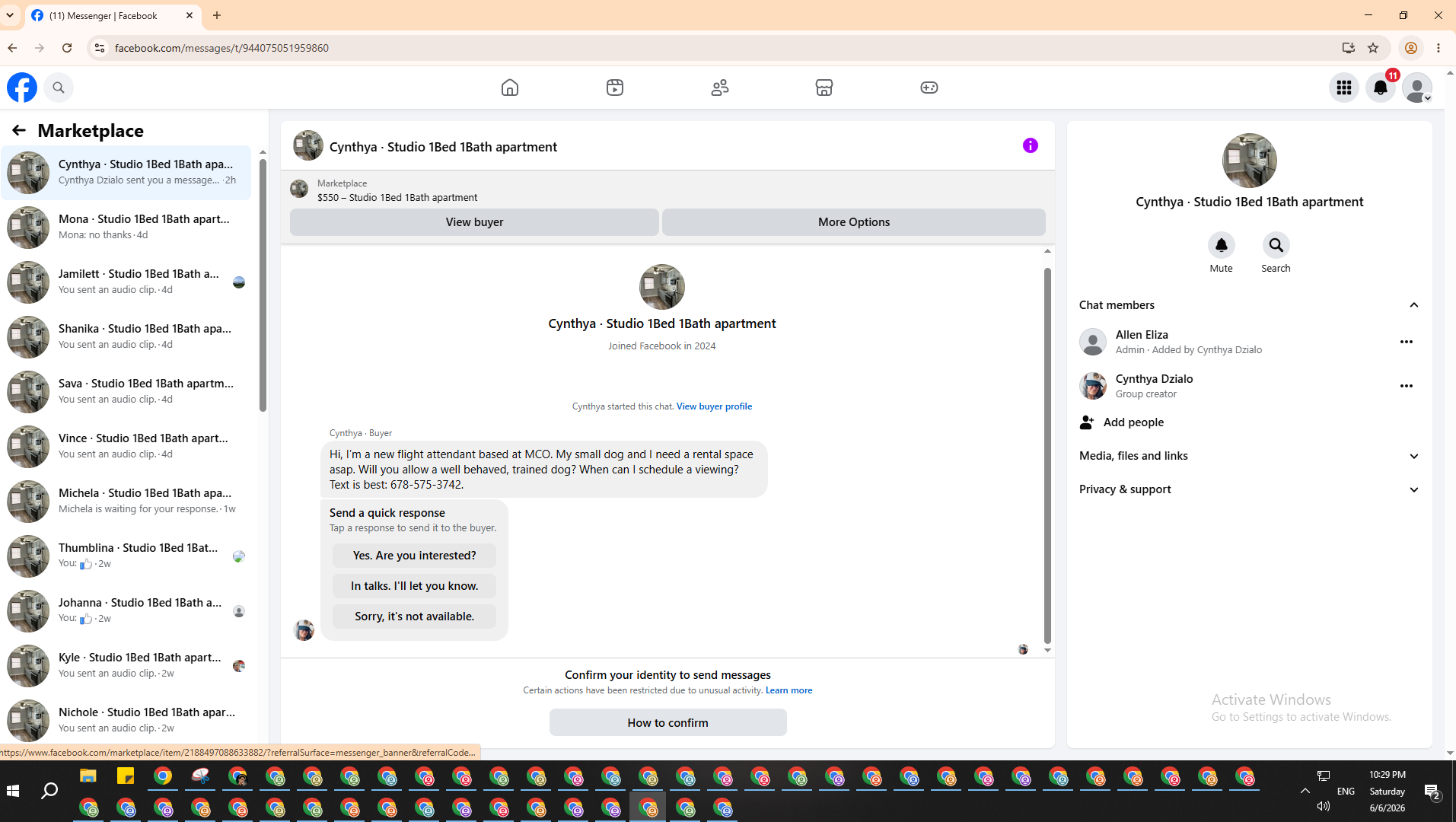This screenshot has width=1456, height=822.
Task: Open the Shanika conversation in the chat list
Action: (x=126, y=337)
